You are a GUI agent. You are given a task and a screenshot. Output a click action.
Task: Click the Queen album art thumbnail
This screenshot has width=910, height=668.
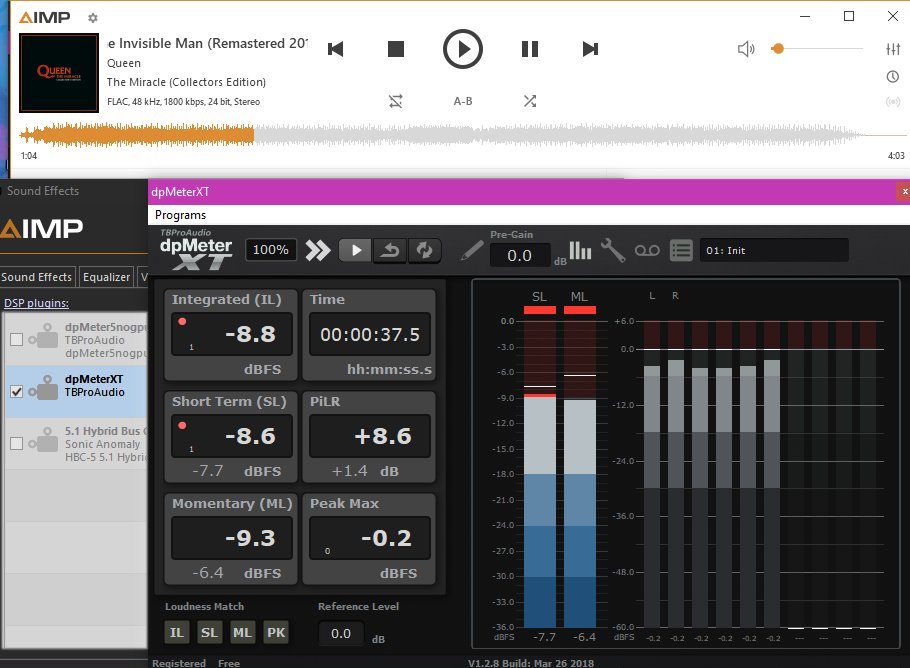point(59,73)
